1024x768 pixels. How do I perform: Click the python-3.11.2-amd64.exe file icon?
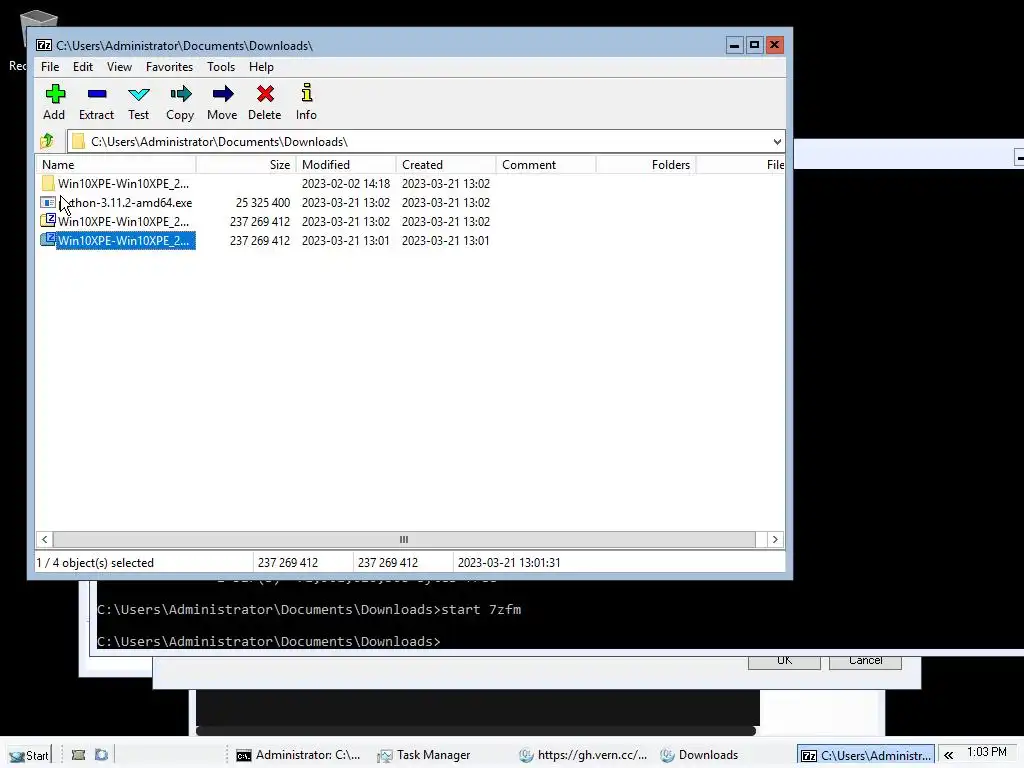click(48, 202)
